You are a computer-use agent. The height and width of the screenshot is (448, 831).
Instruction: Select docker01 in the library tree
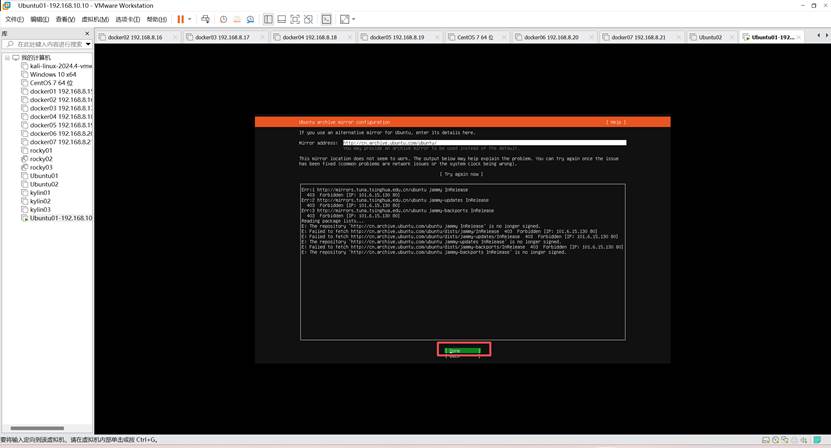coord(57,91)
